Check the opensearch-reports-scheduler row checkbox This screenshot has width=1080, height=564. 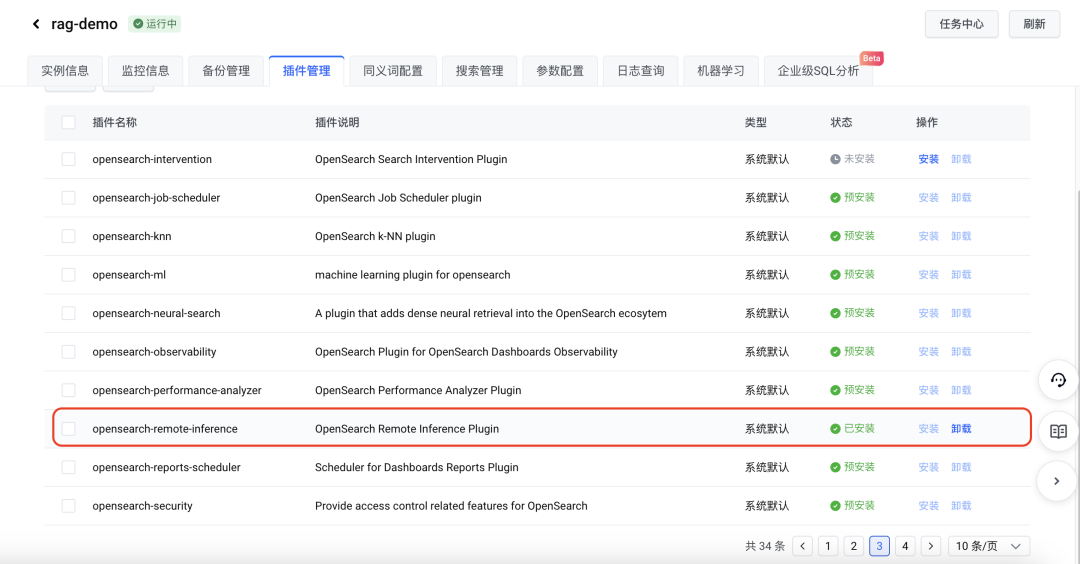click(68, 468)
